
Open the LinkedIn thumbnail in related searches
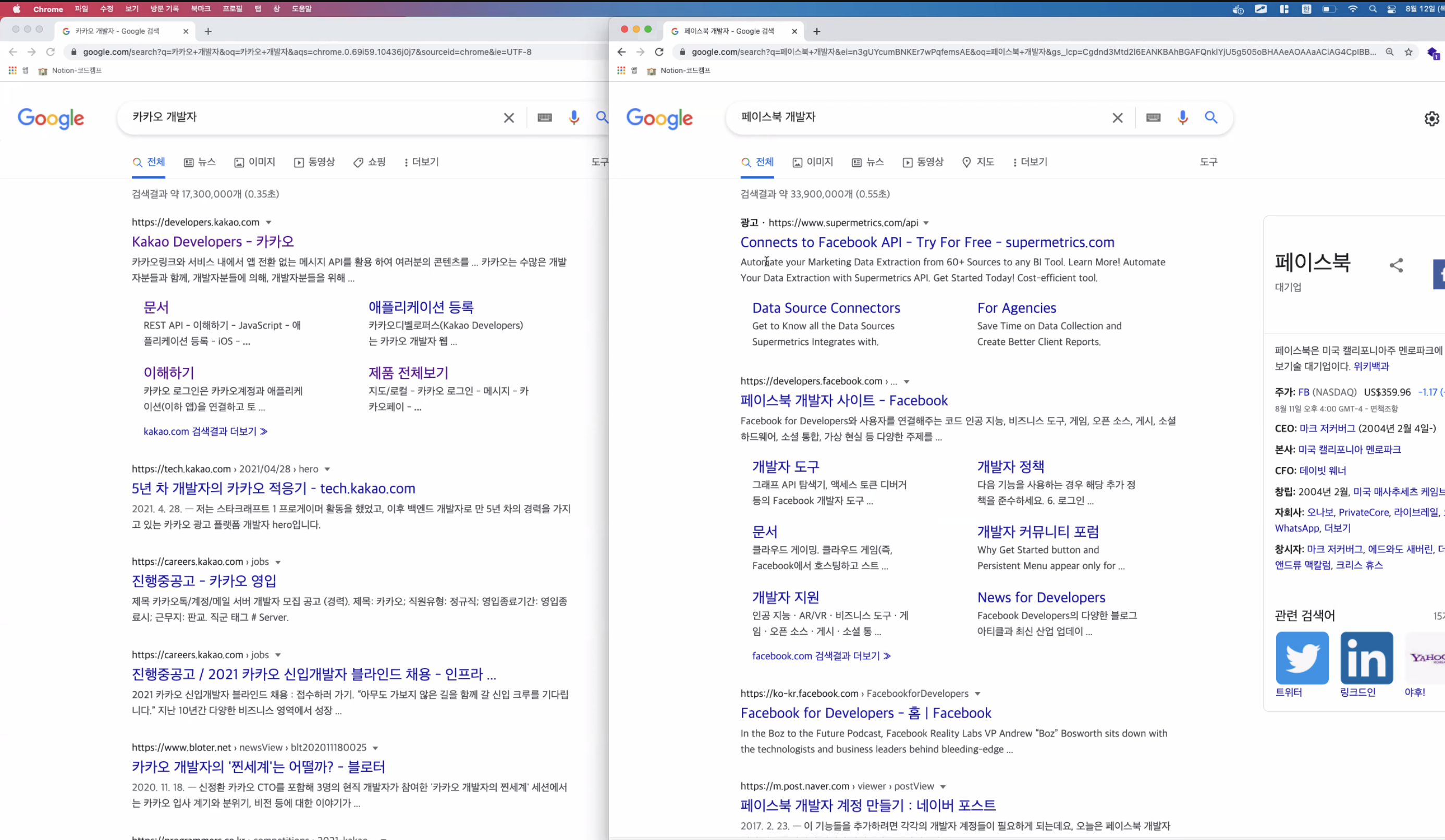click(1366, 658)
